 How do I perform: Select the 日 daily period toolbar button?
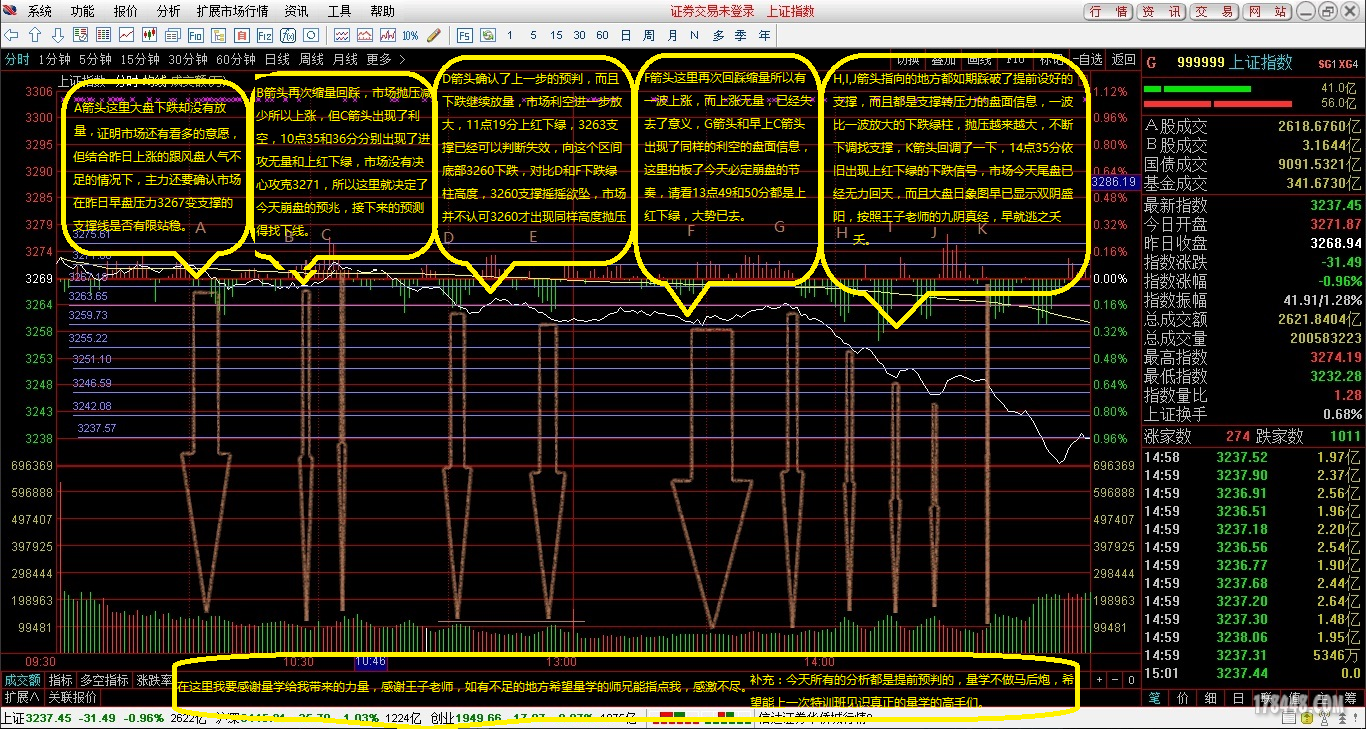tap(626, 35)
